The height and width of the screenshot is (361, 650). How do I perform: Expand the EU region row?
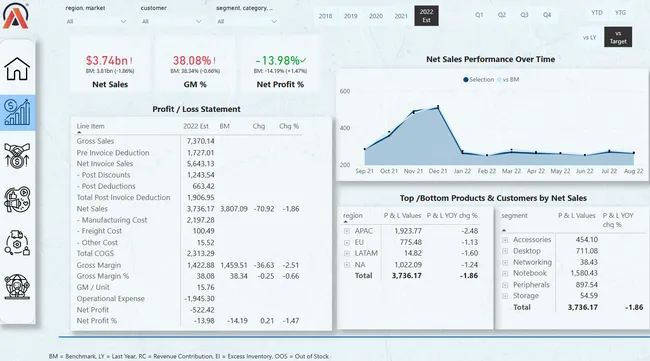347,242
